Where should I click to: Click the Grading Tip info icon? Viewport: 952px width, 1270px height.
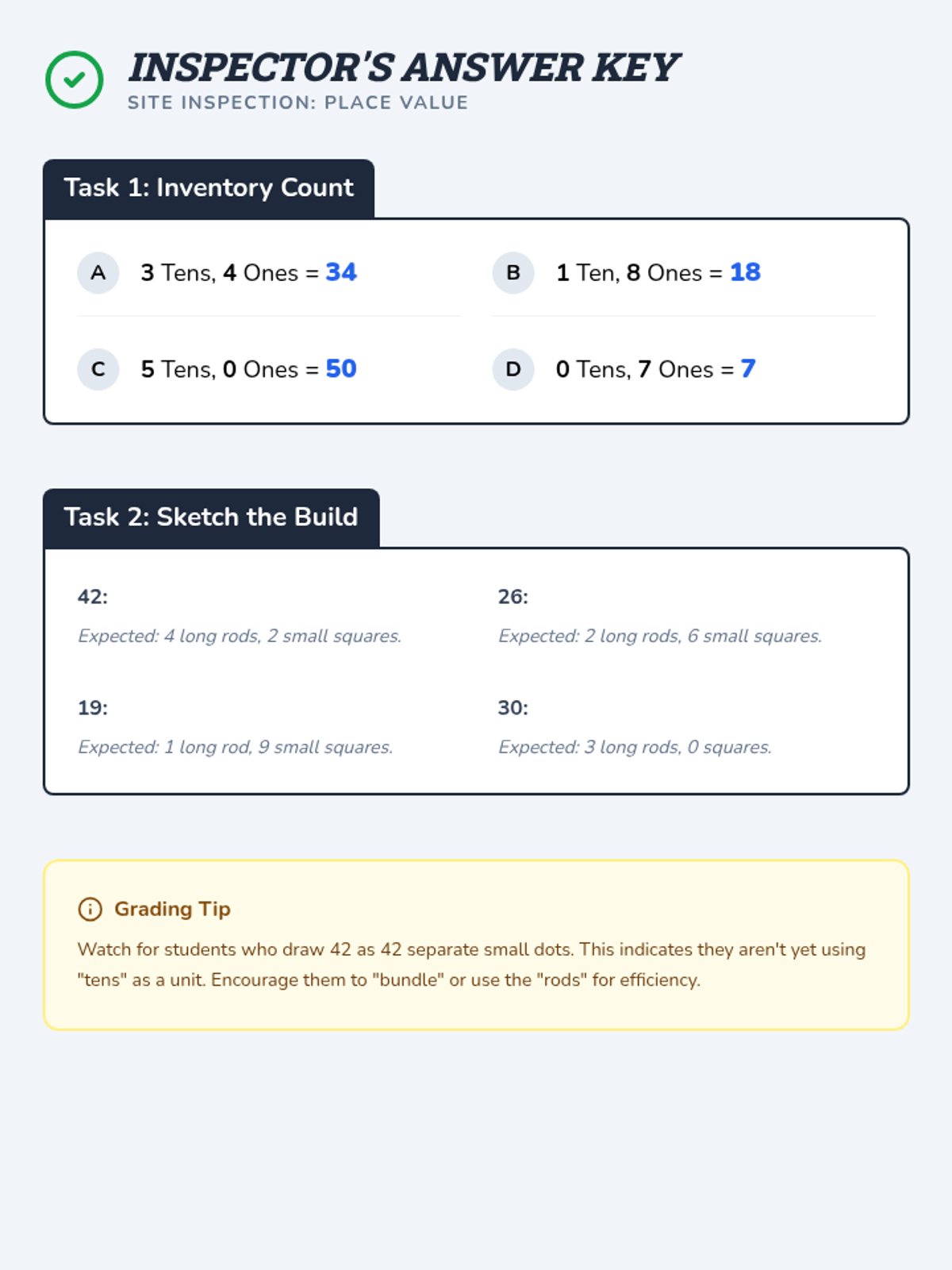coord(90,909)
